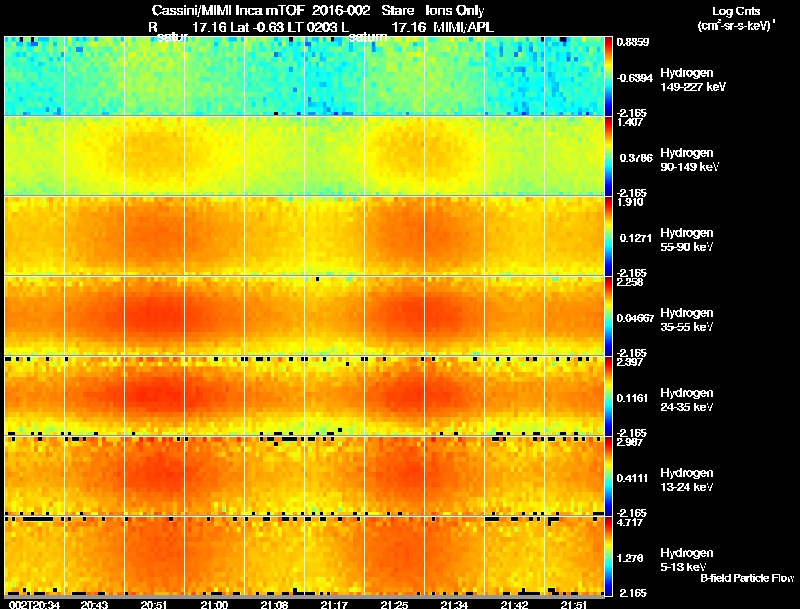Click the B-field Particle Flow label
Screen dimensions: 800x609
(x=747, y=578)
